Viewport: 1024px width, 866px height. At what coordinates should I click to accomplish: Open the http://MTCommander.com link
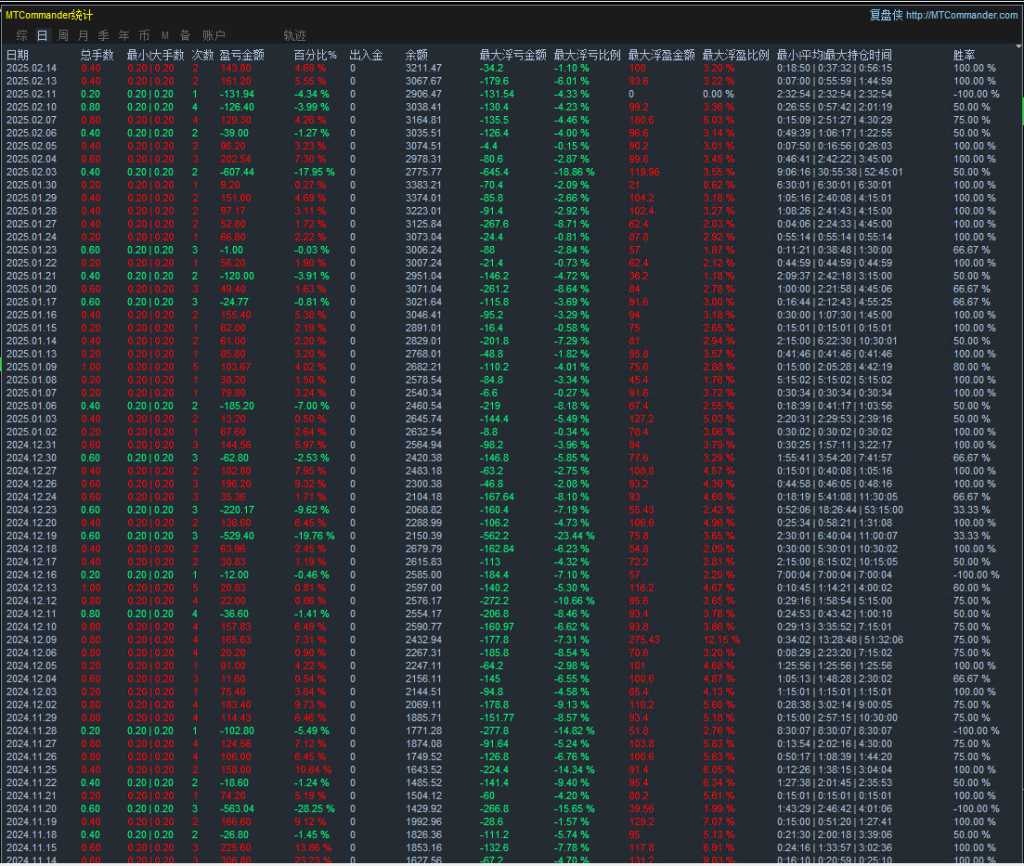(962, 15)
